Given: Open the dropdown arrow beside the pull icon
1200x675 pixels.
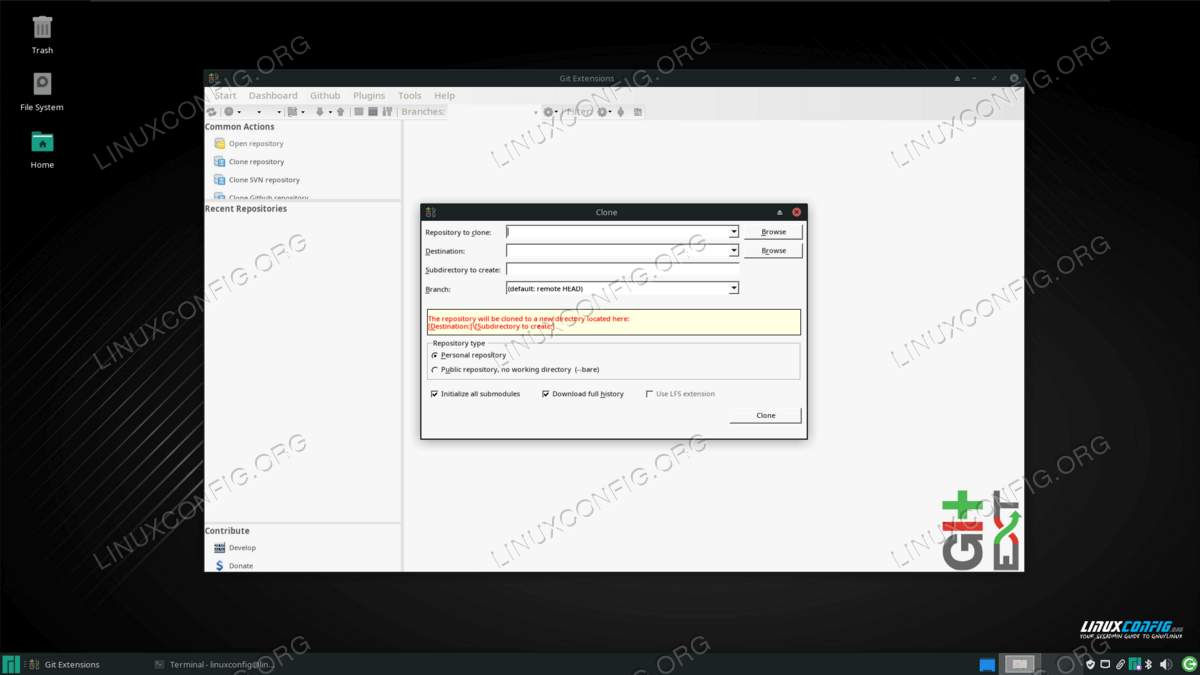Looking at the screenshot, I should (x=330, y=112).
